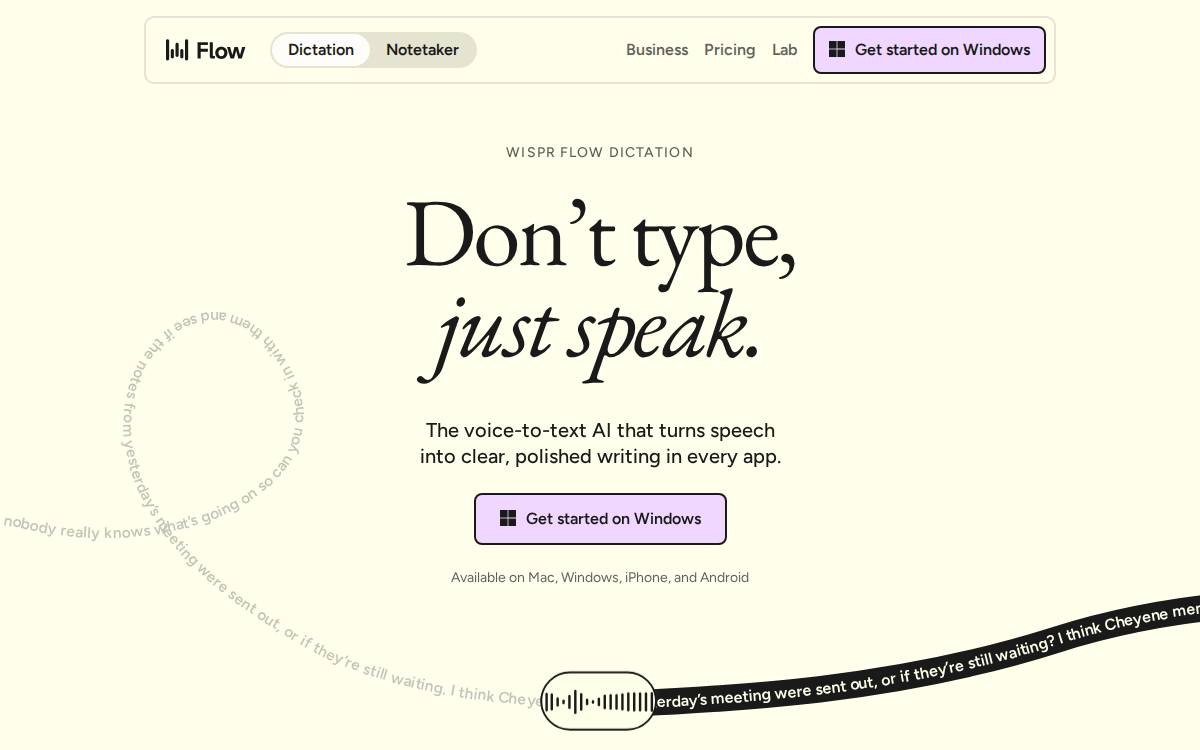Click the "nobody really knows" grey text
Viewport: 1200px width, 750px height.
pos(77,528)
